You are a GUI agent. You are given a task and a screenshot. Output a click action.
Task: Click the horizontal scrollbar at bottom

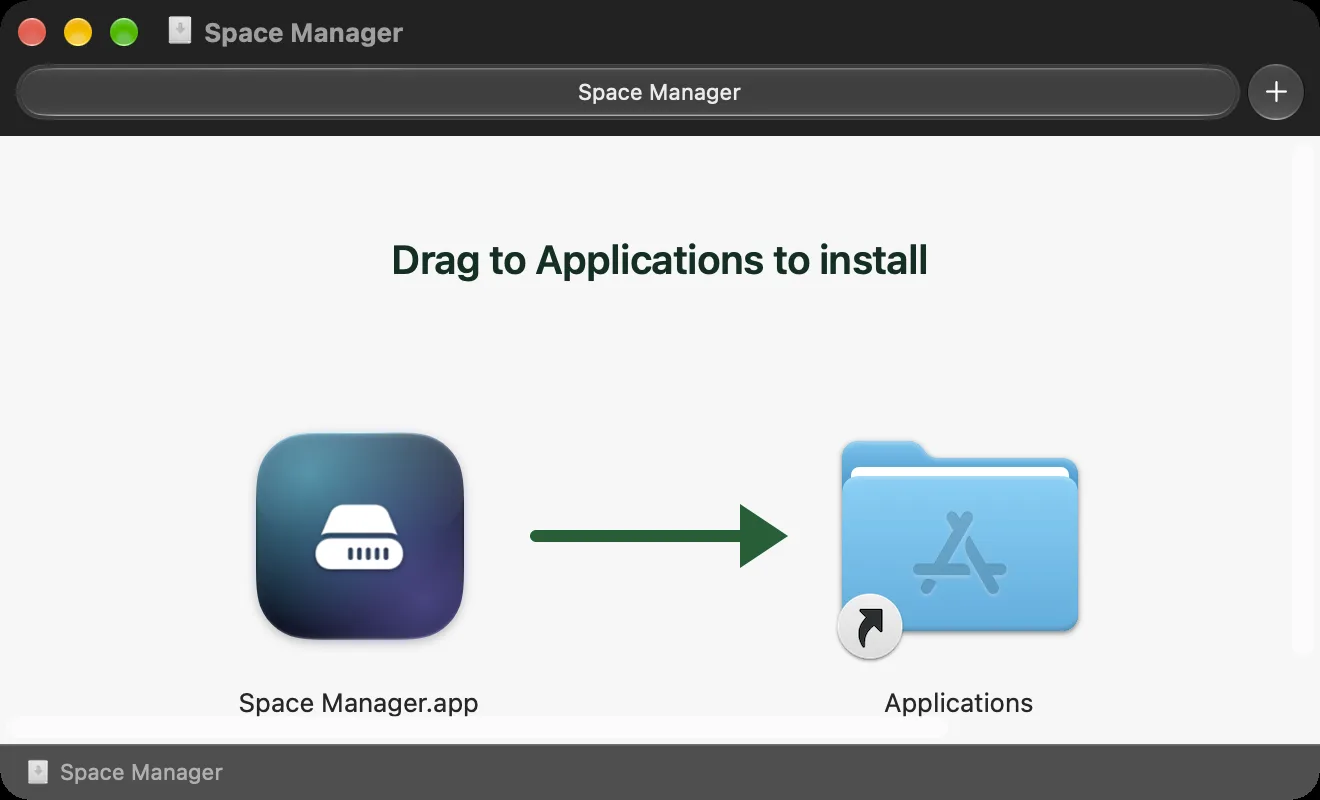(x=478, y=727)
